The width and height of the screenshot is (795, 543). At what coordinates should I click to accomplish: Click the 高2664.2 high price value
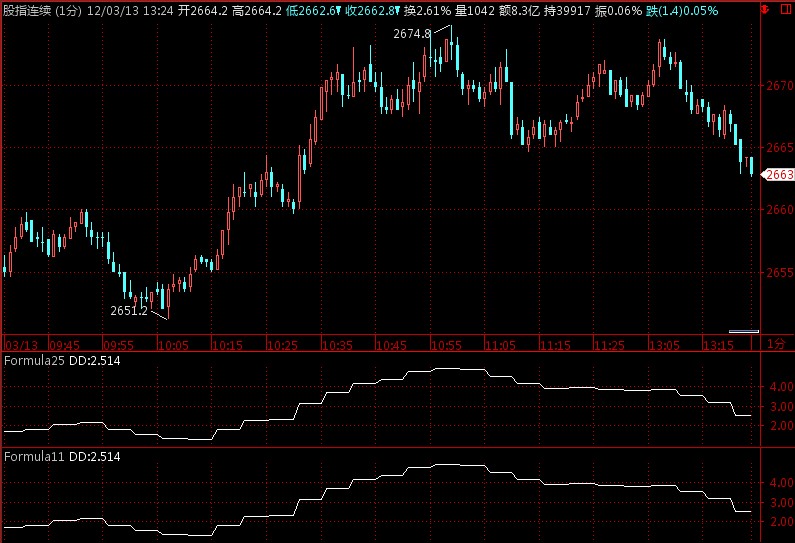pyautogui.click(x=257, y=11)
